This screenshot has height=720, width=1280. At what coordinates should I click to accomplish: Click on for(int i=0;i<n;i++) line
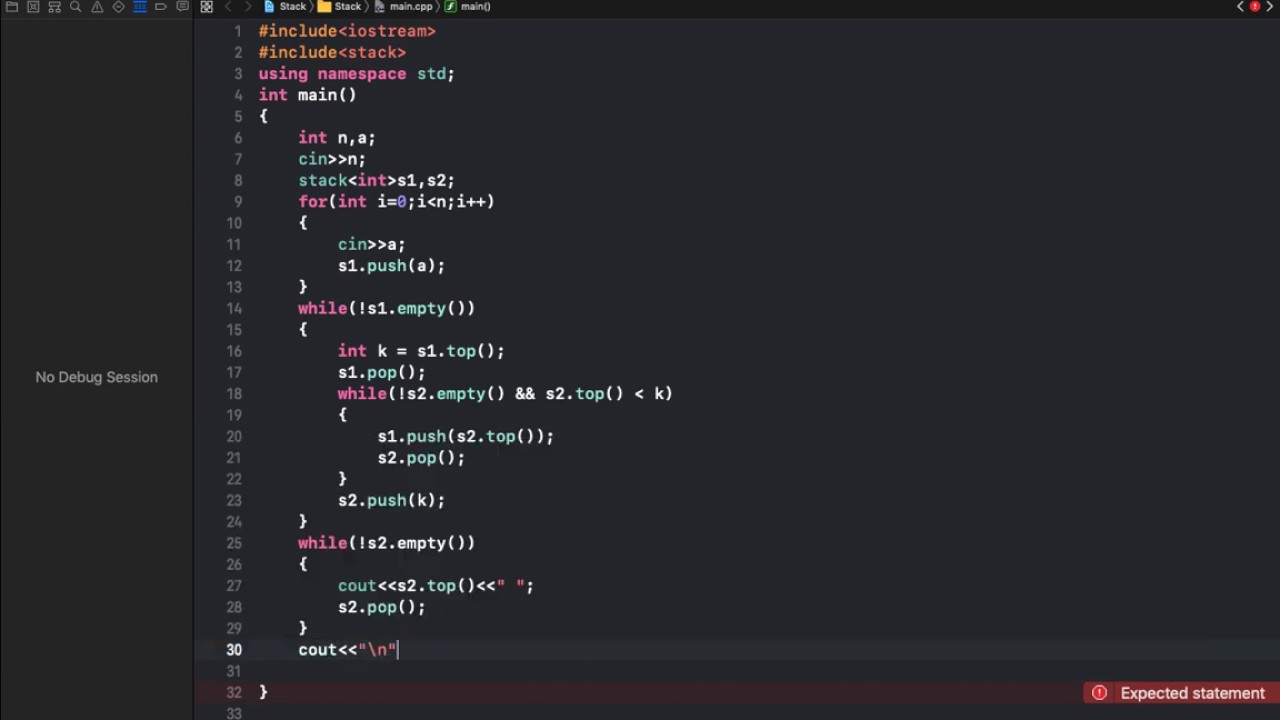pyautogui.click(x=396, y=202)
